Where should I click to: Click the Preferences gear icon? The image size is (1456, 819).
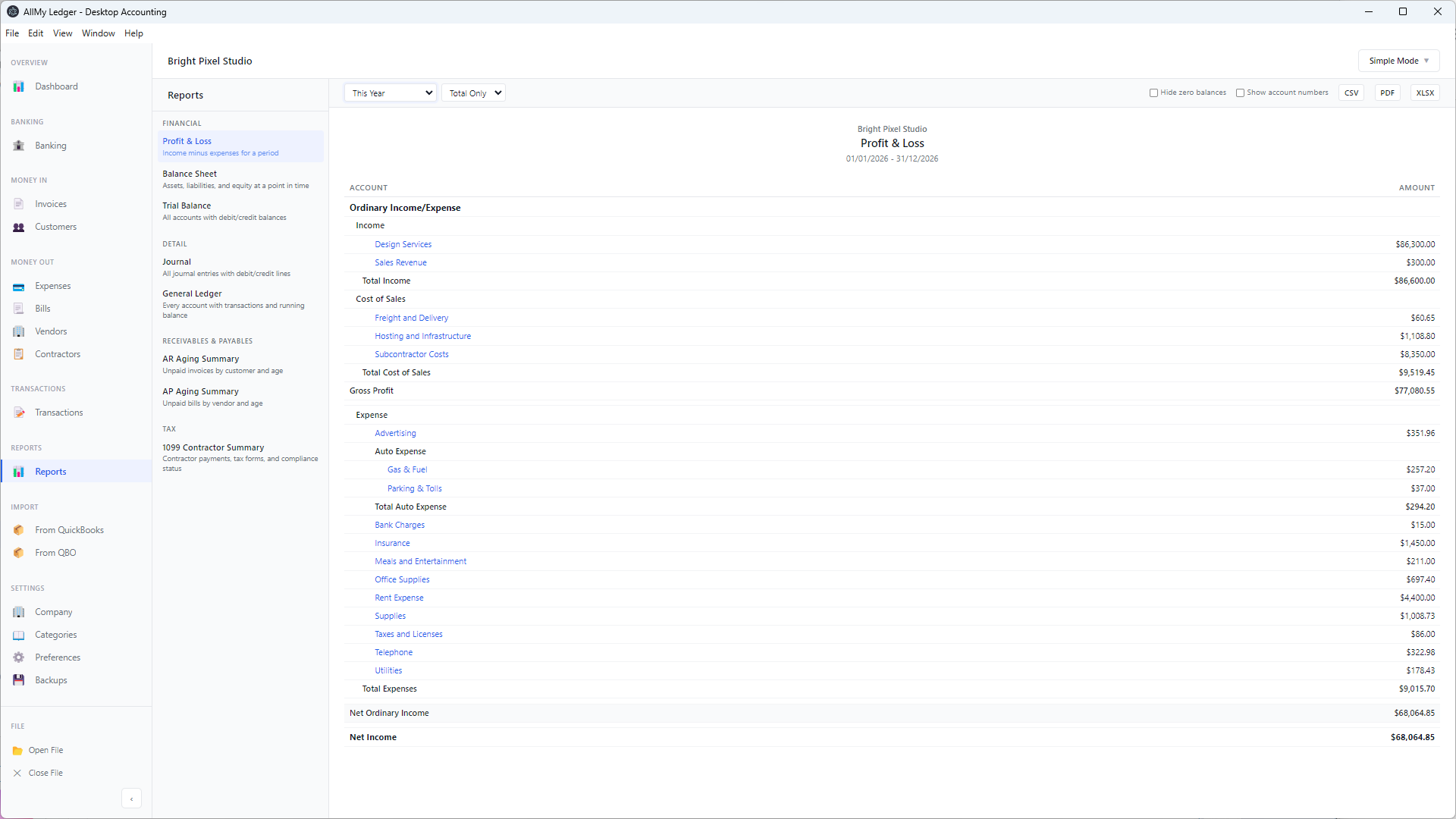point(19,657)
